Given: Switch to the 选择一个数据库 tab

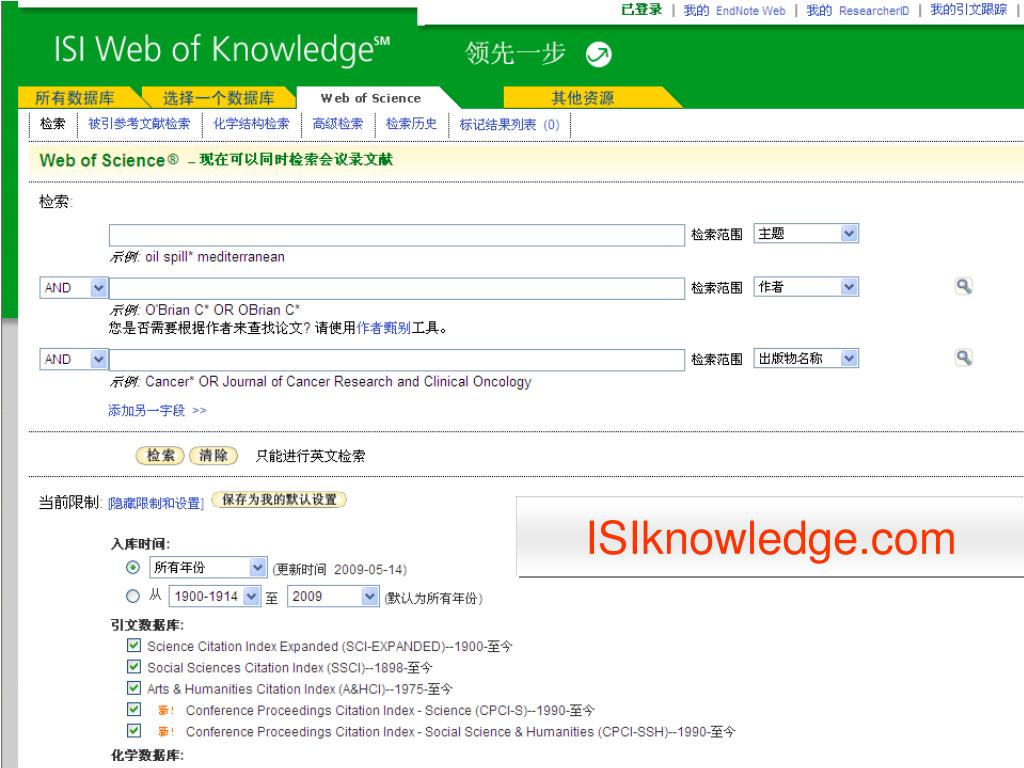Looking at the screenshot, I should 218,98.
